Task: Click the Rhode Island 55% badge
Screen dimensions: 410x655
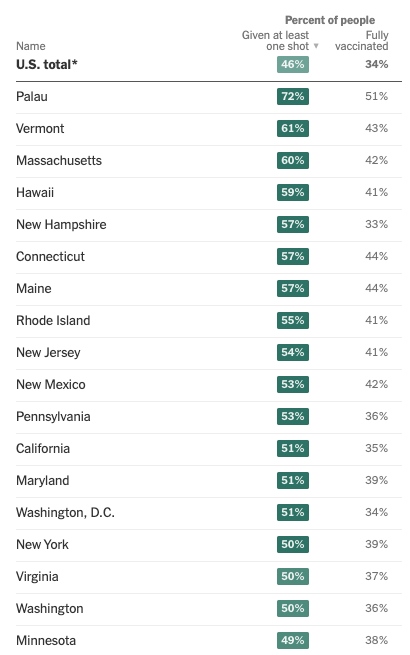Action: [293, 320]
